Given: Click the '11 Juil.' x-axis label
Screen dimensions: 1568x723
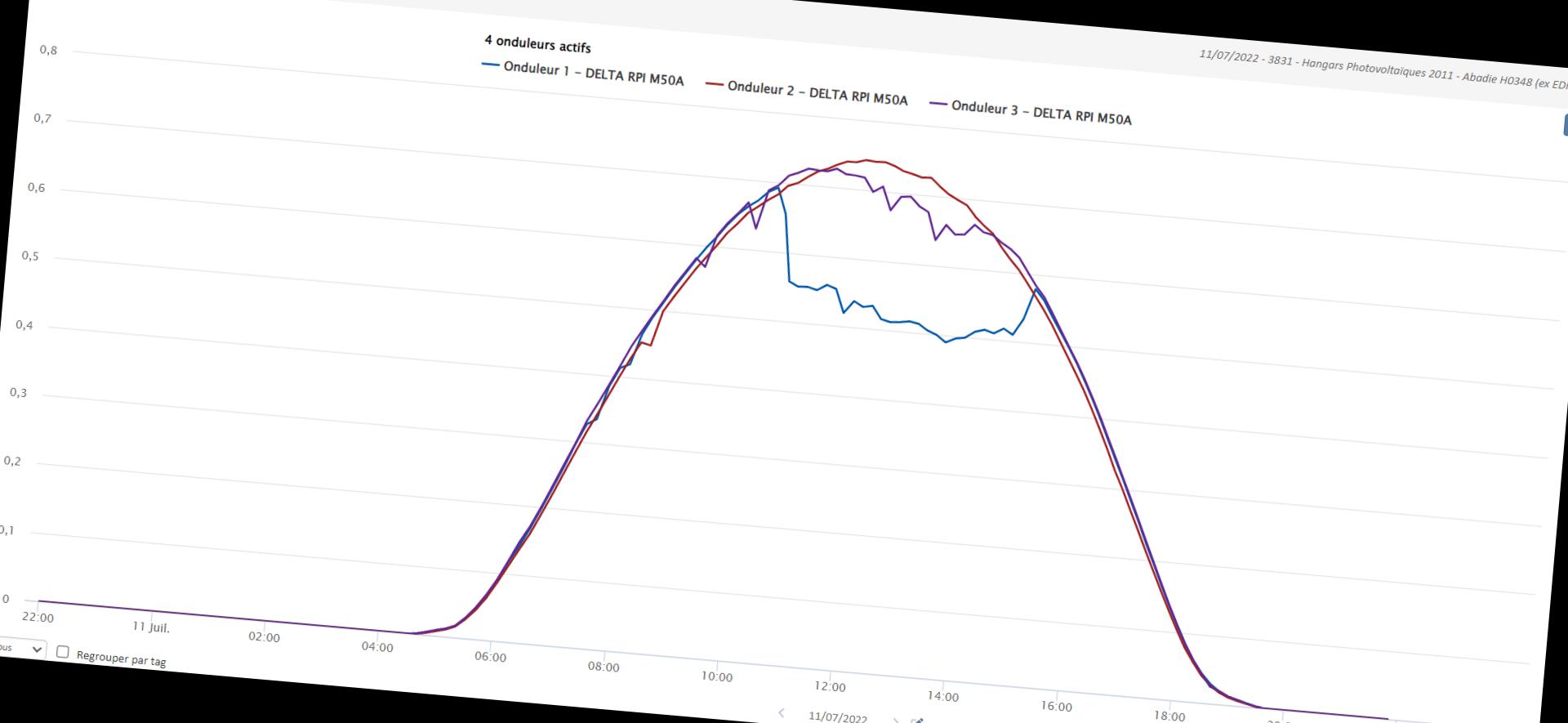Looking at the screenshot, I should click(x=151, y=627).
